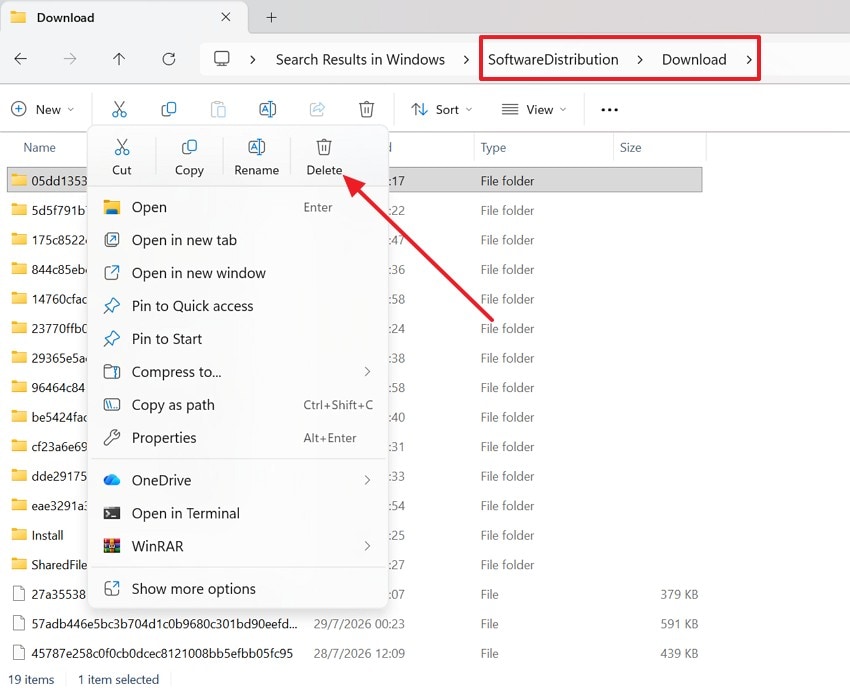Expand the WinRAR submenu

click(367, 546)
